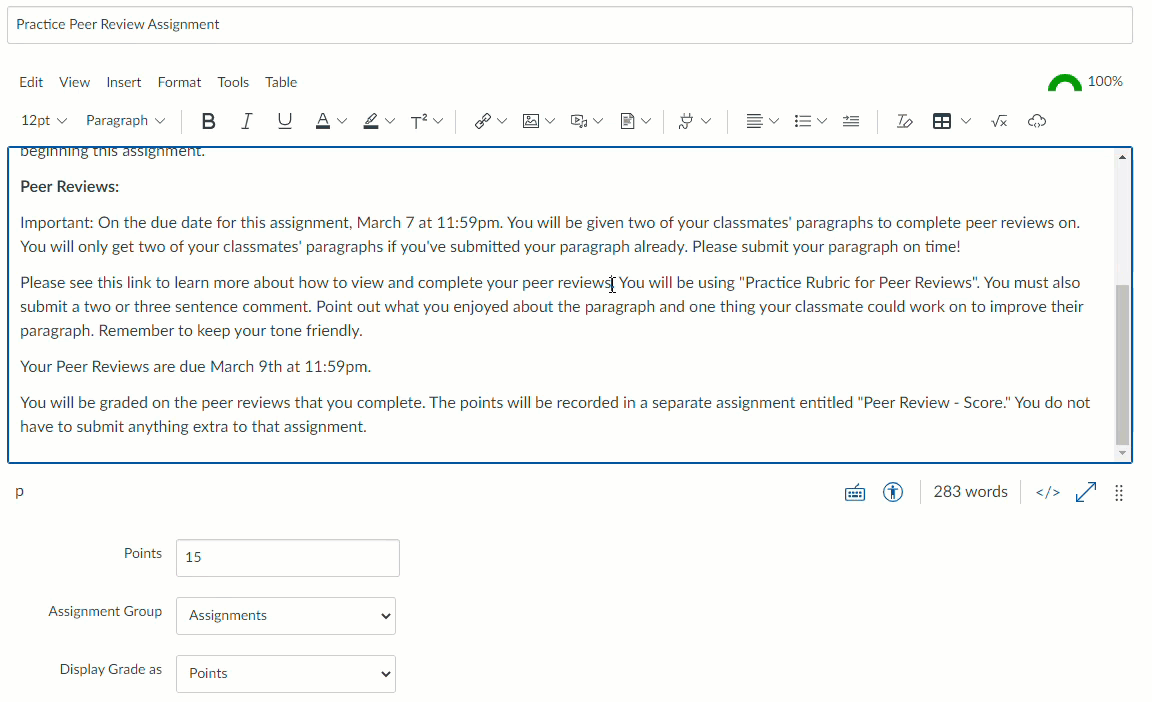1152x702 pixels.
Task: Apply text color with the A icon
Action: pos(323,121)
